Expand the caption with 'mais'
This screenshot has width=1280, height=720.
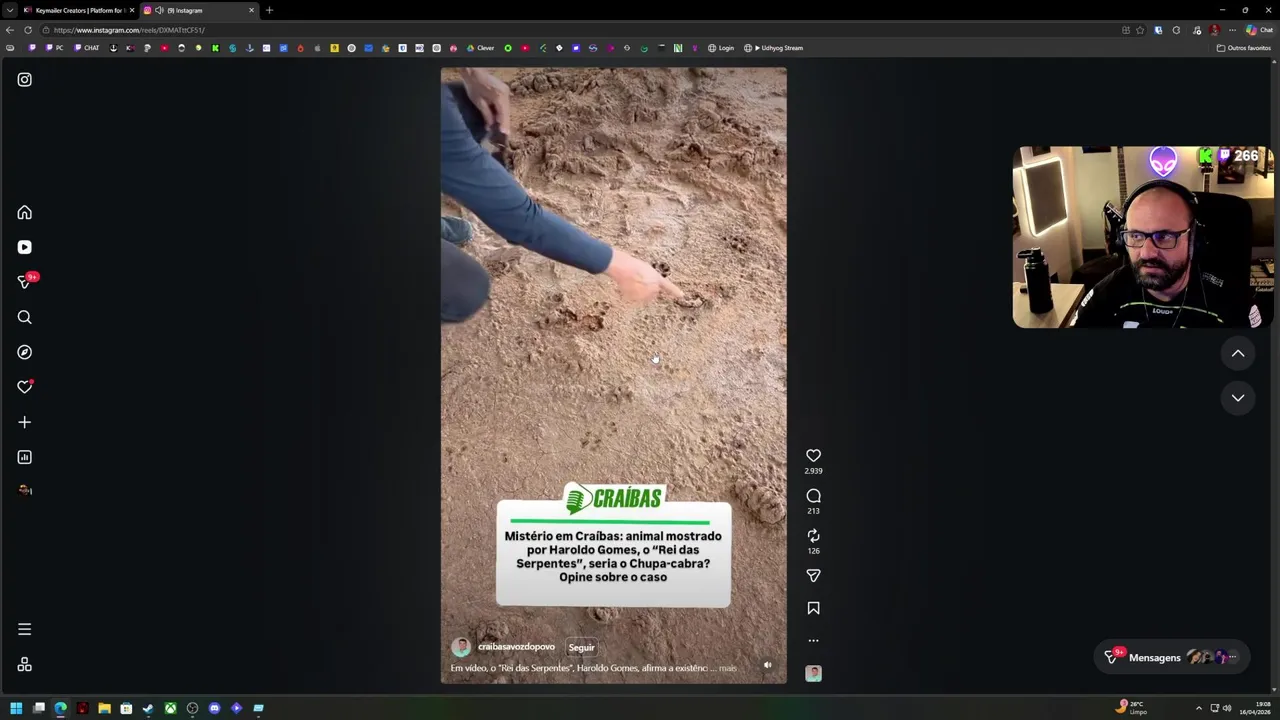[x=727, y=668]
